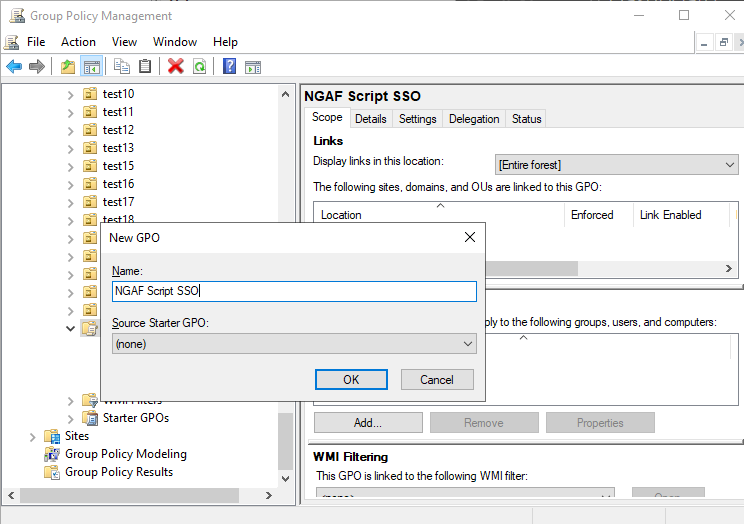The width and height of the screenshot is (744, 524).
Task: Expand the Starter GPOs node
Action: click(x=70, y=418)
